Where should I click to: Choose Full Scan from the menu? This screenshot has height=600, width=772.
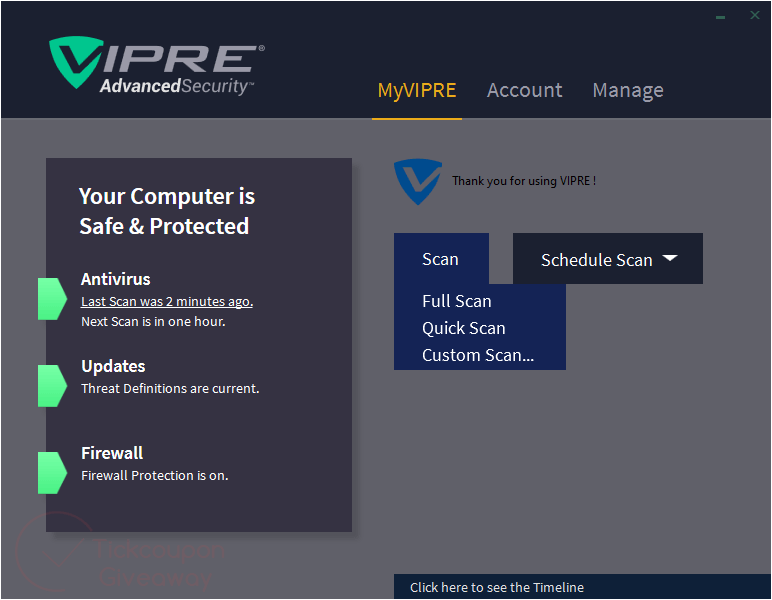[456, 301]
